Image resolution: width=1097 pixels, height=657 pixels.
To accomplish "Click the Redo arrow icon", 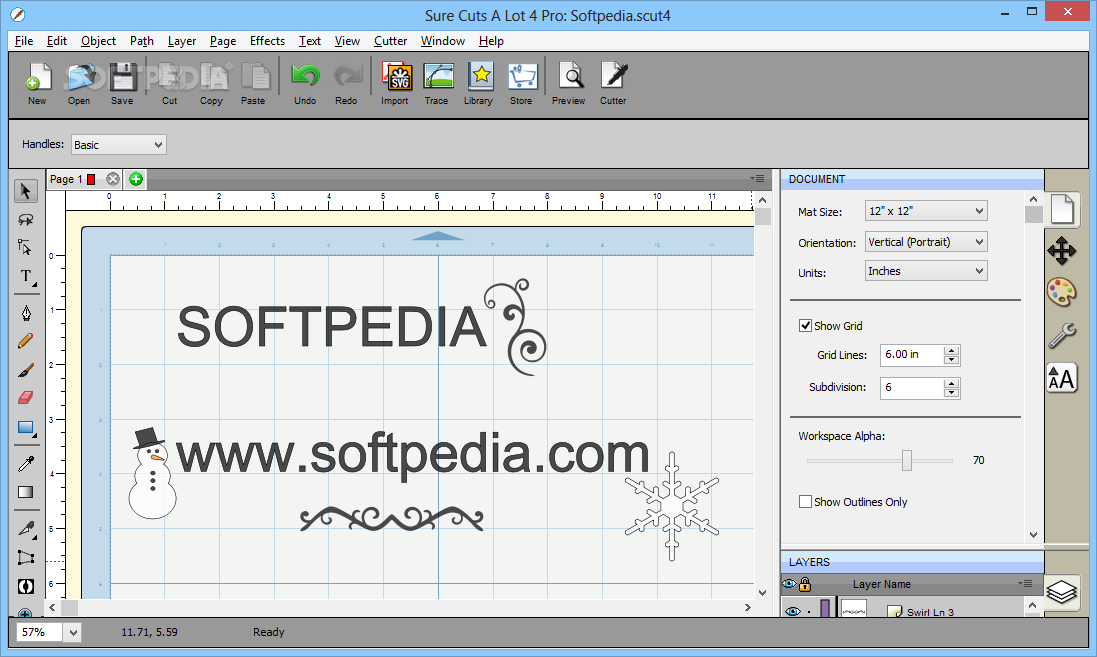I will (347, 76).
